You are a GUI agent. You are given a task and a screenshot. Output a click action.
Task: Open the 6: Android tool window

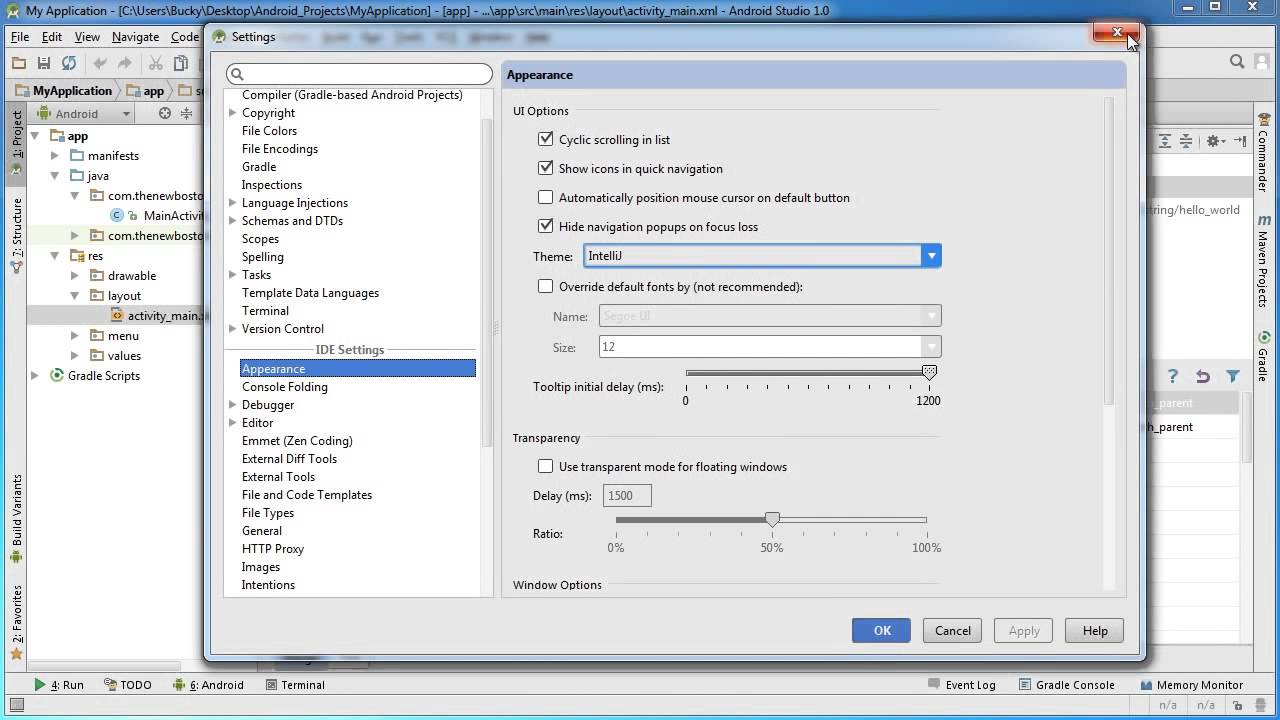208,685
